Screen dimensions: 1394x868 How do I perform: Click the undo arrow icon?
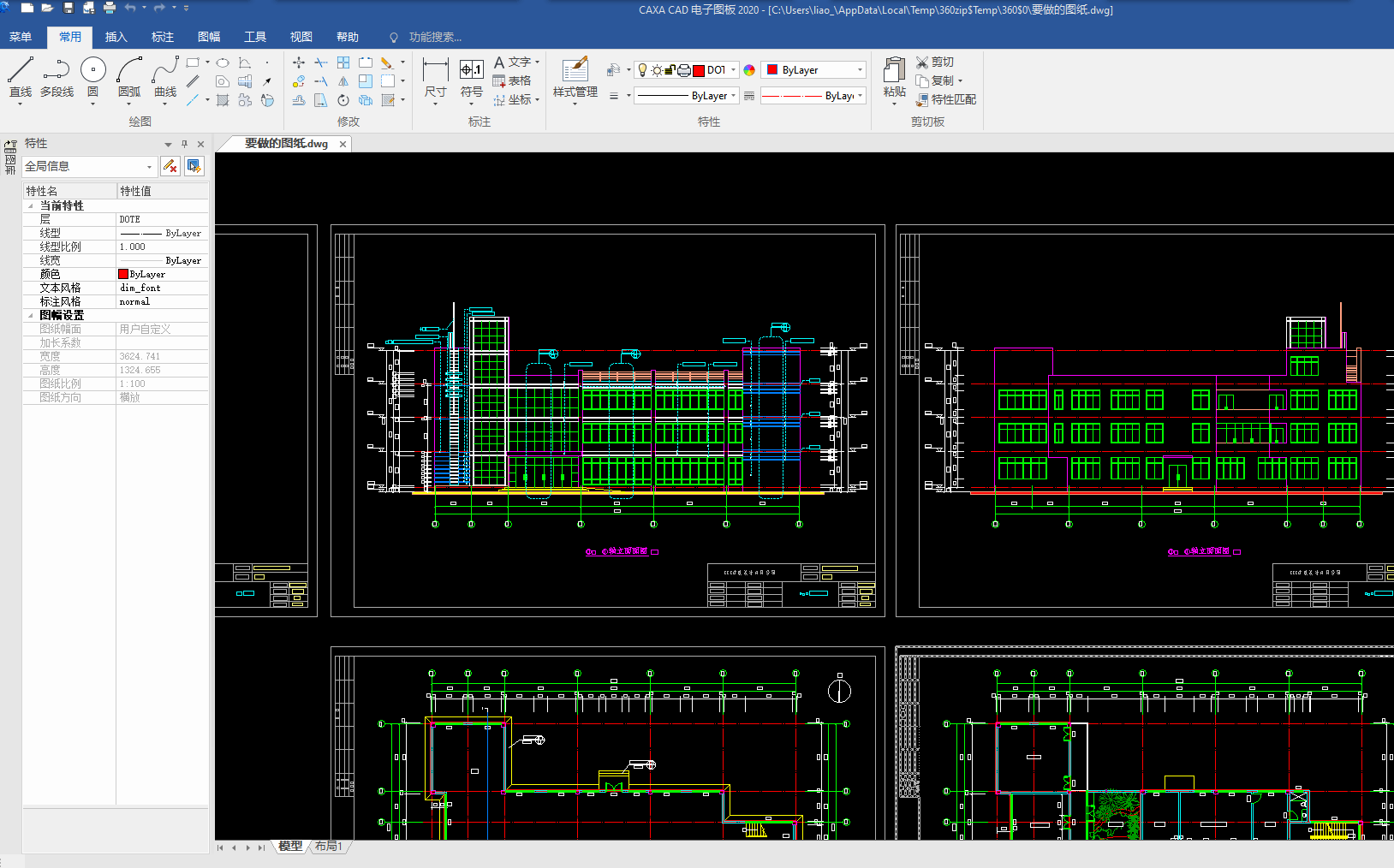pyautogui.click(x=130, y=8)
